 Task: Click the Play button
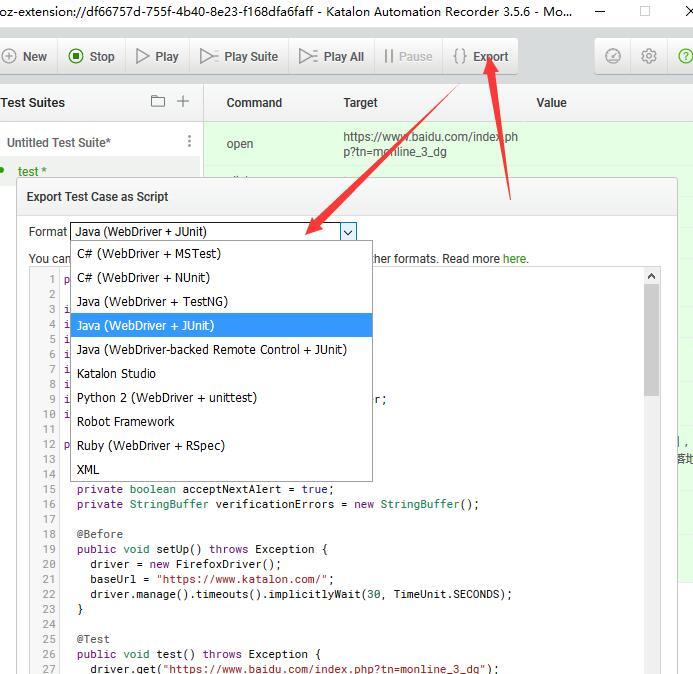point(157,57)
